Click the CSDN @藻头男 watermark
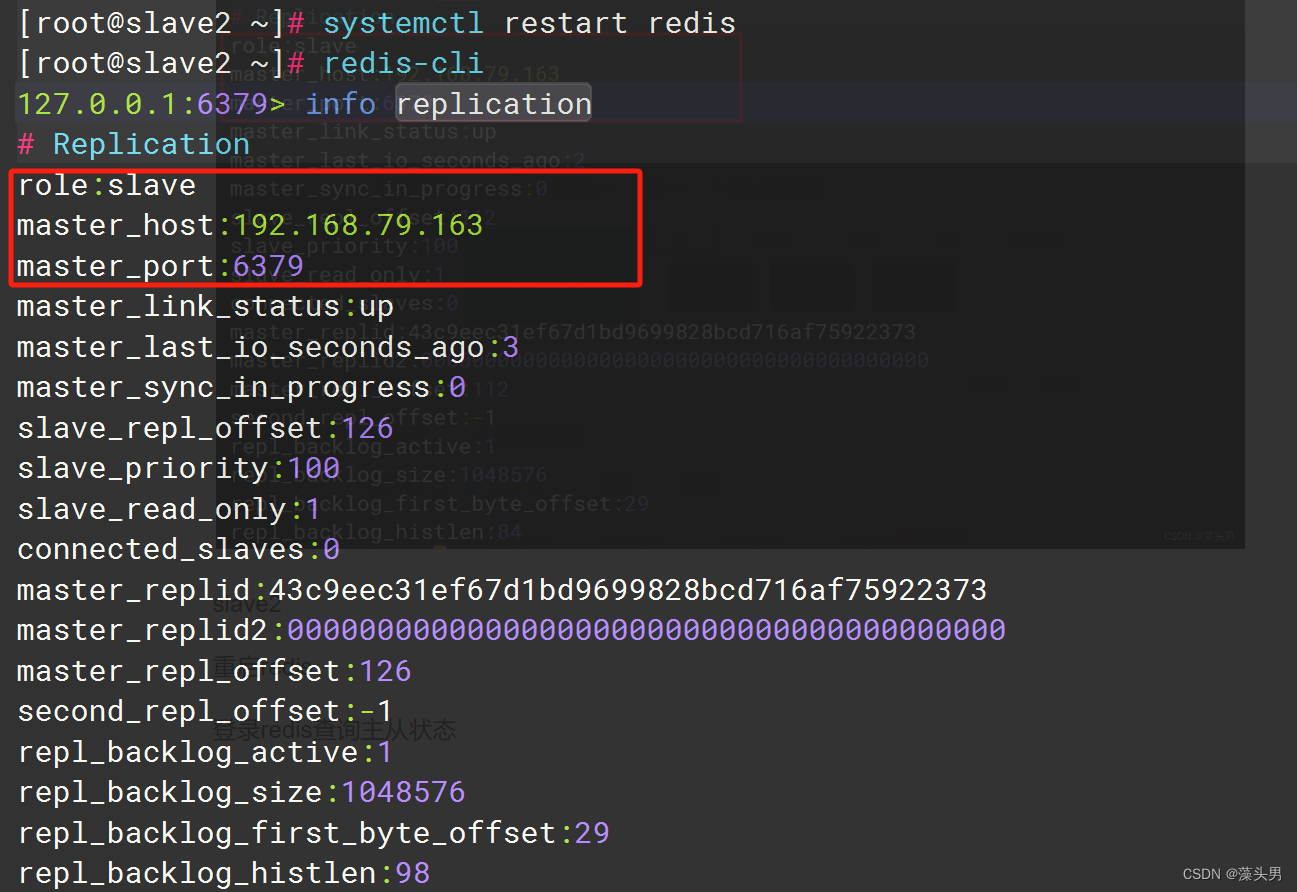Viewport: 1297px width, 892px height. 1235,873
